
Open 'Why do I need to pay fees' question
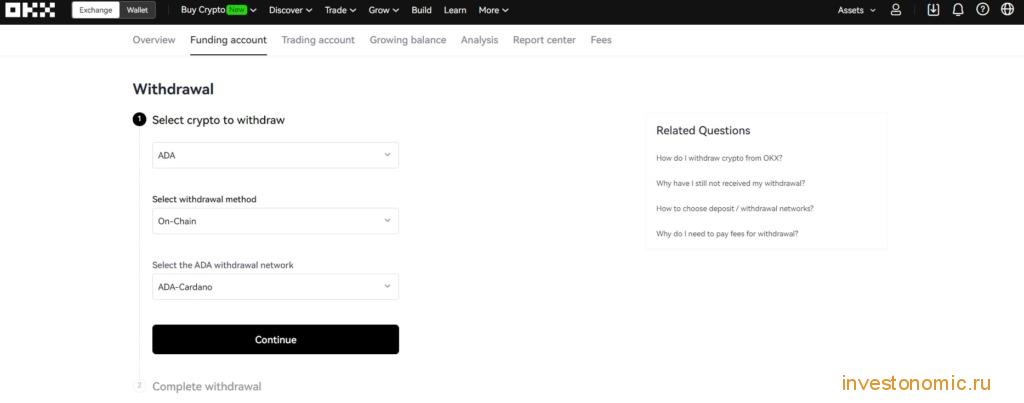(727, 233)
